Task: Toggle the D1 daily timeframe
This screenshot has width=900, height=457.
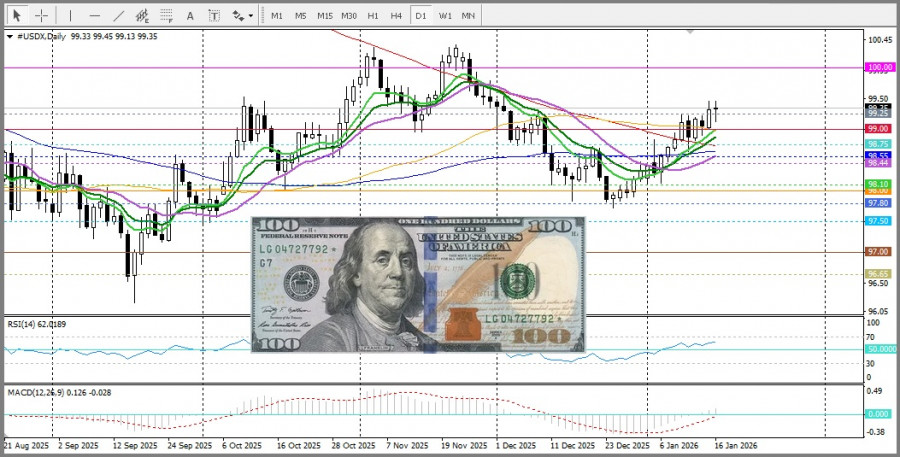Action: tap(421, 16)
